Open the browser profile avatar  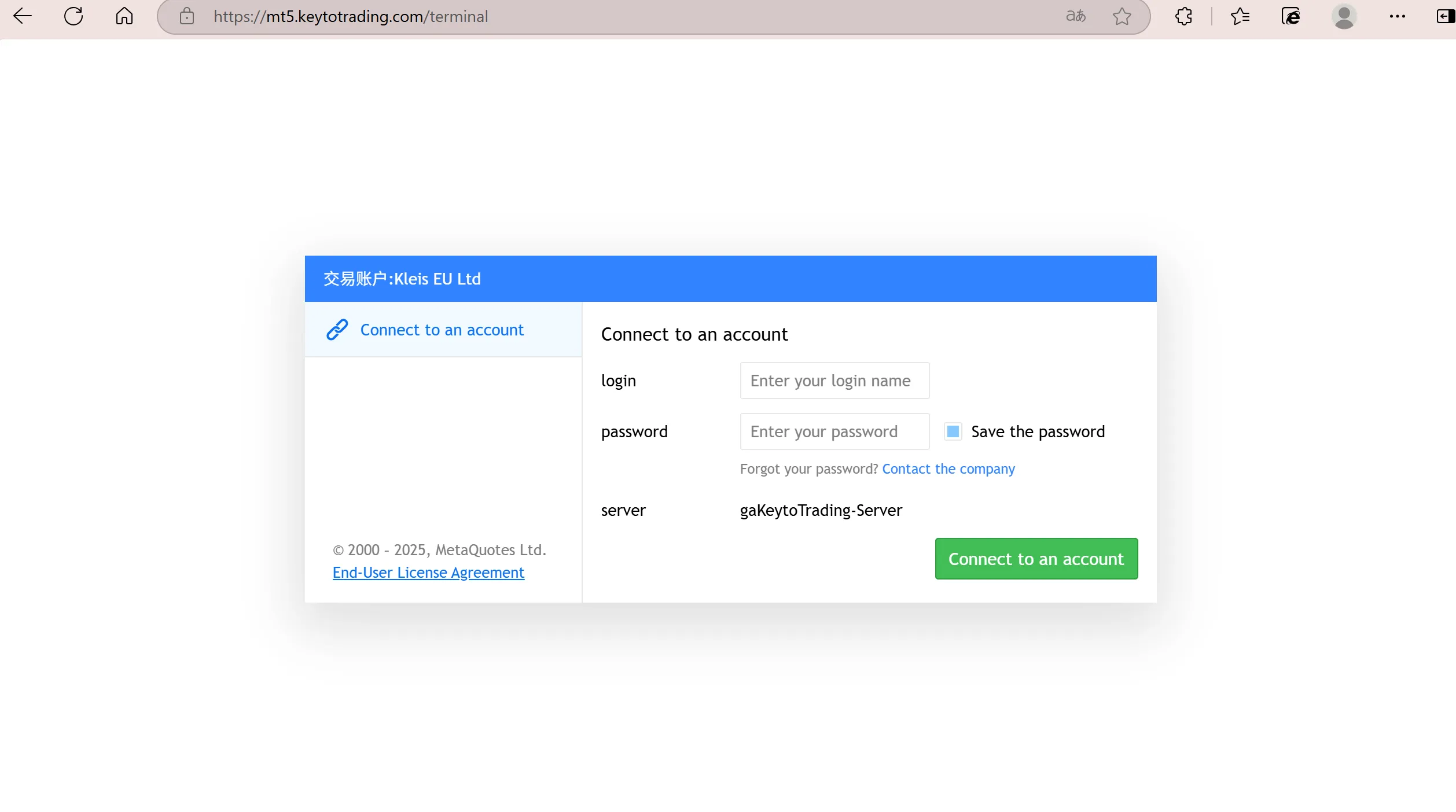(1344, 16)
